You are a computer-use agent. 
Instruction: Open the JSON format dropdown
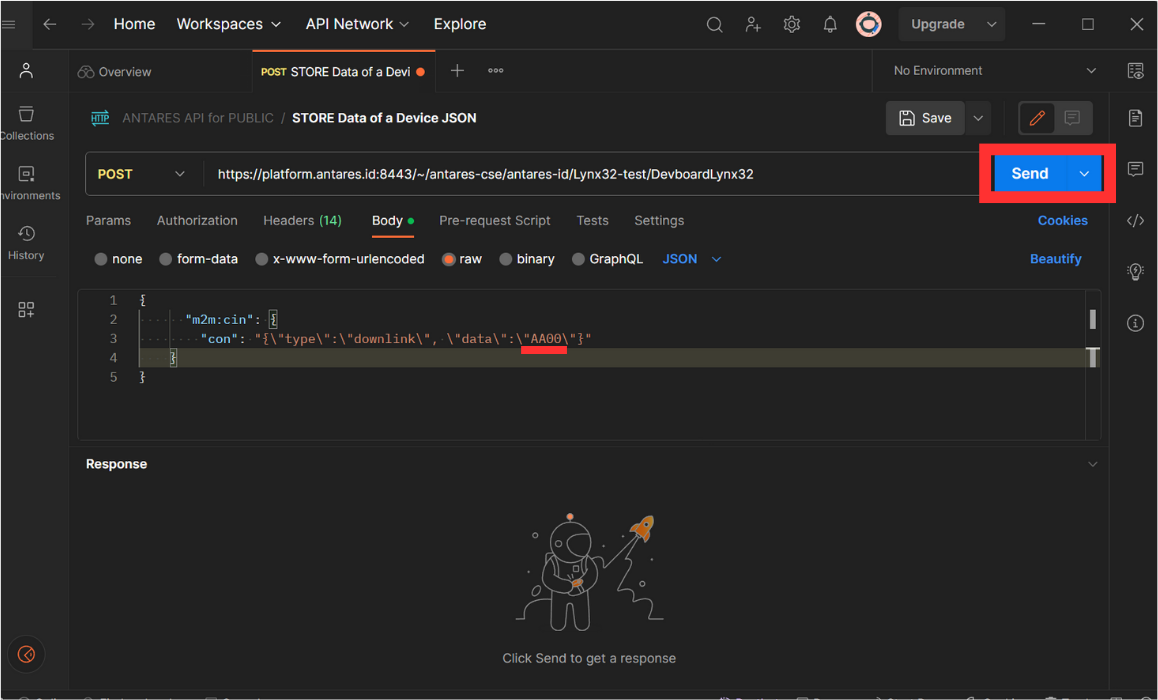[691, 259]
